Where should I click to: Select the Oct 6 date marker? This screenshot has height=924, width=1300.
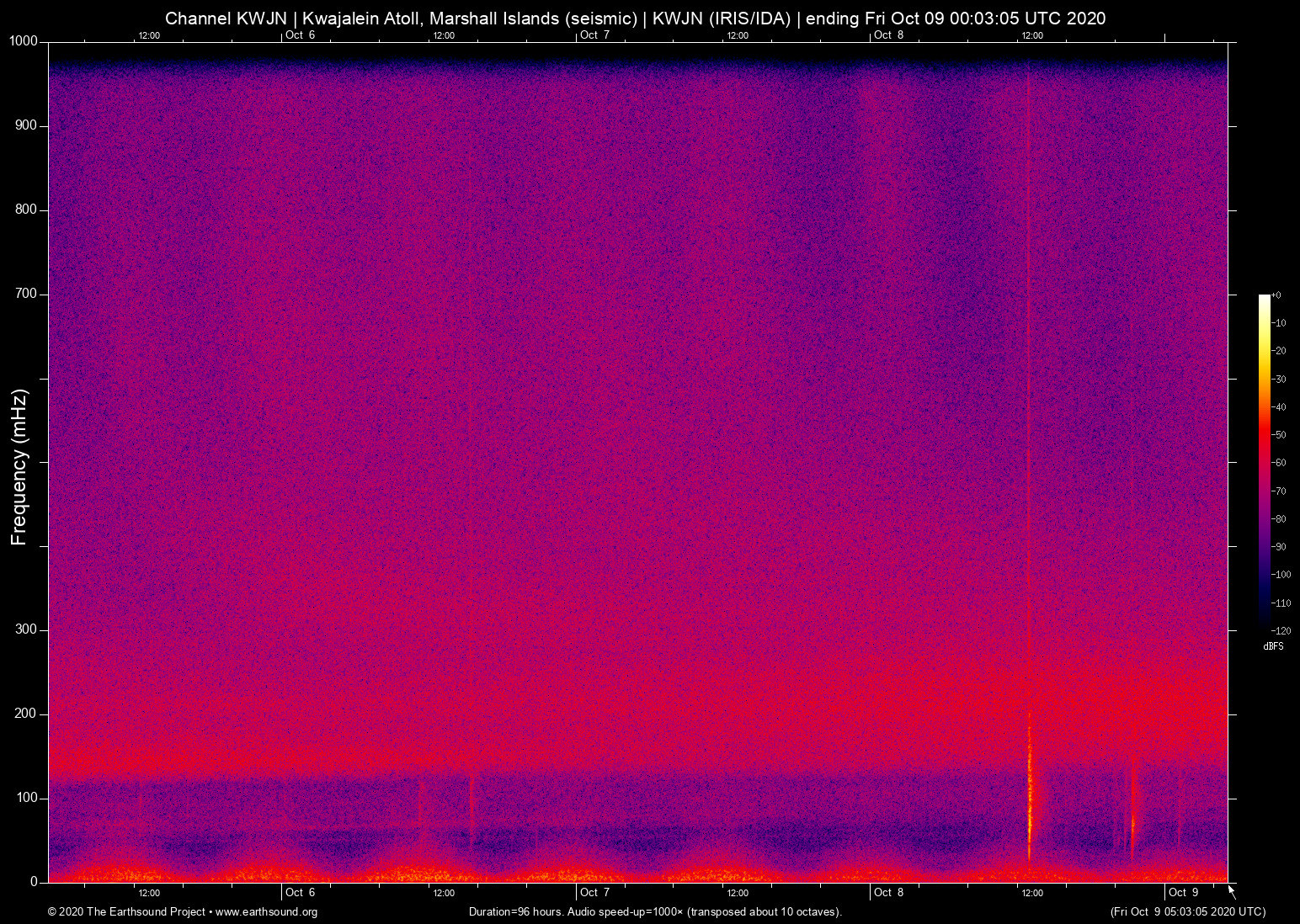pos(301,892)
